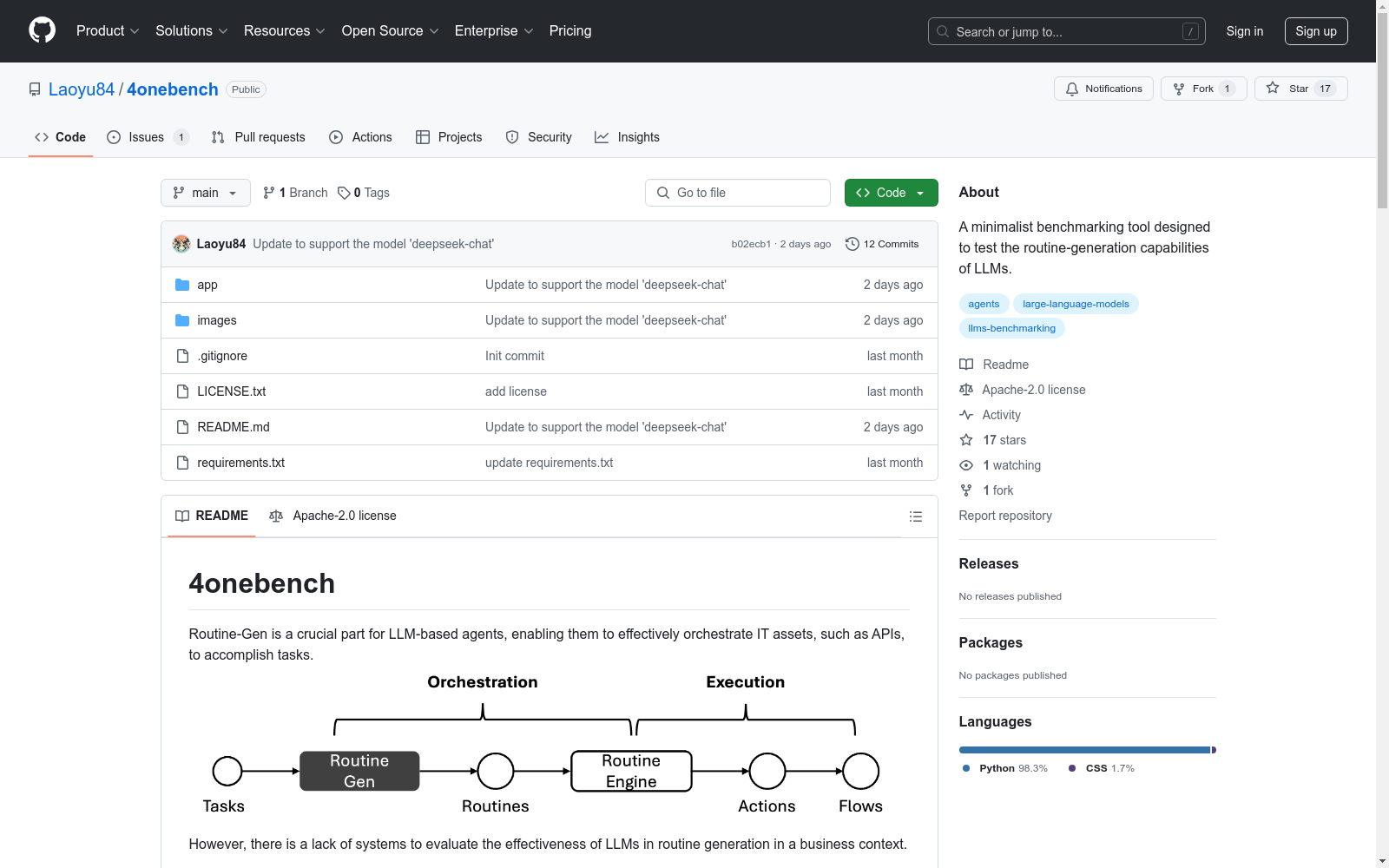Click the pulse icon next to Activity

(966, 415)
